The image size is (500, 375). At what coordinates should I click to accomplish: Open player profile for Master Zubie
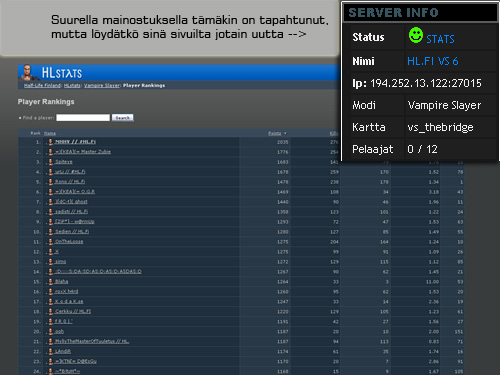coord(83,152)
